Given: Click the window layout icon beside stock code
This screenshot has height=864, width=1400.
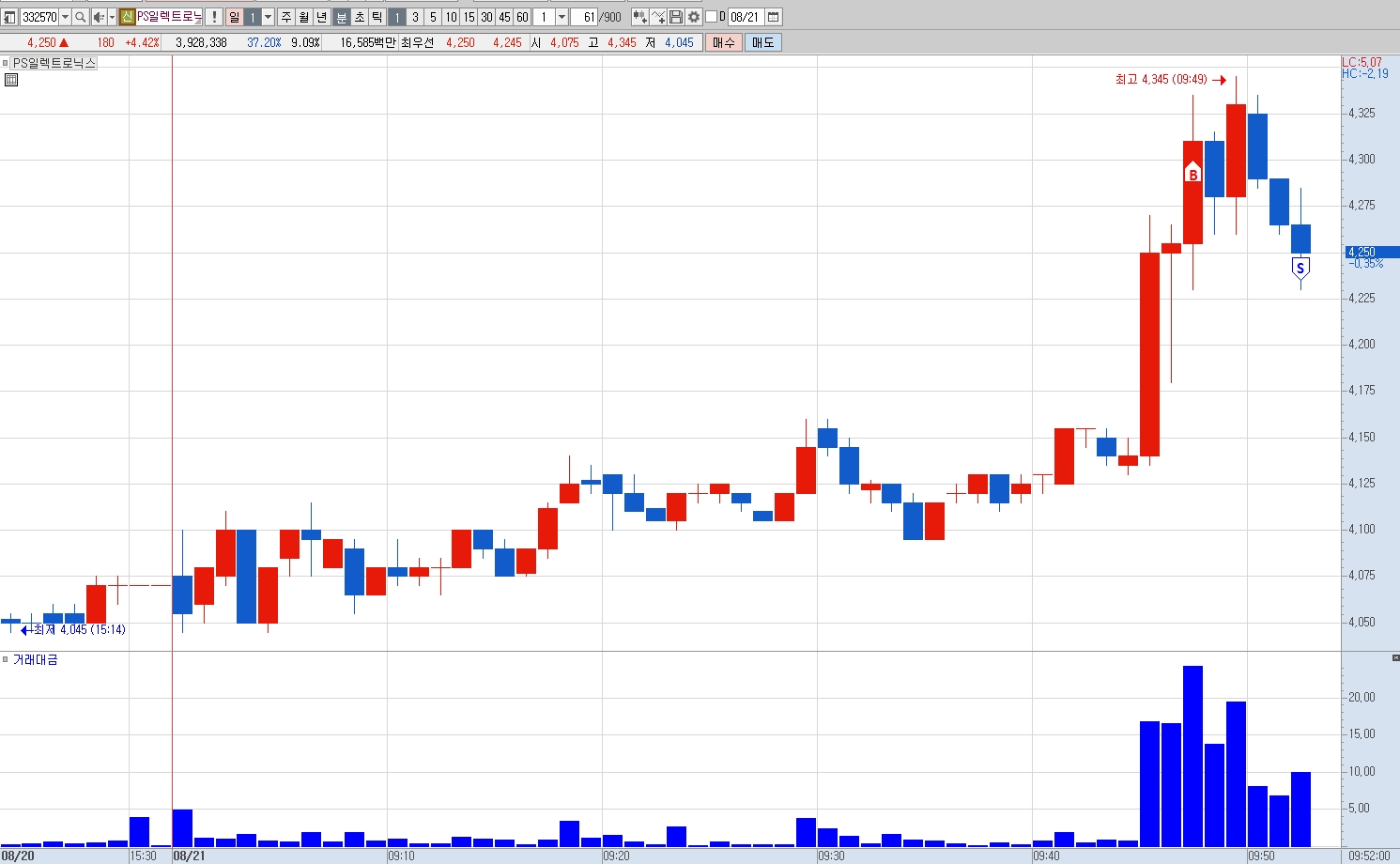Looking at the screenshot, I should [9, 17].
